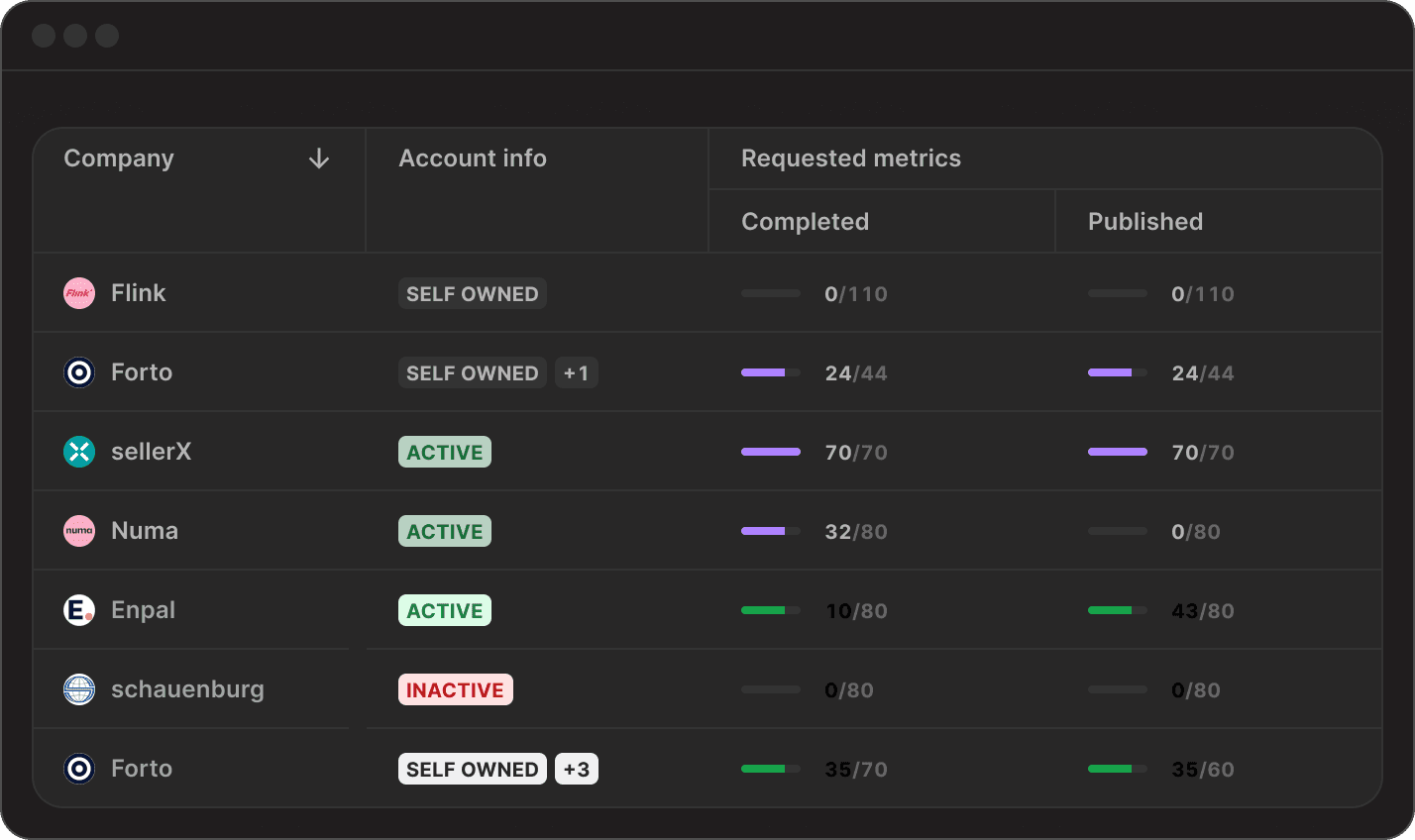Open the schauenburg company name
The width and height of the screenshot is (1415, 840).
pos(187,689)
